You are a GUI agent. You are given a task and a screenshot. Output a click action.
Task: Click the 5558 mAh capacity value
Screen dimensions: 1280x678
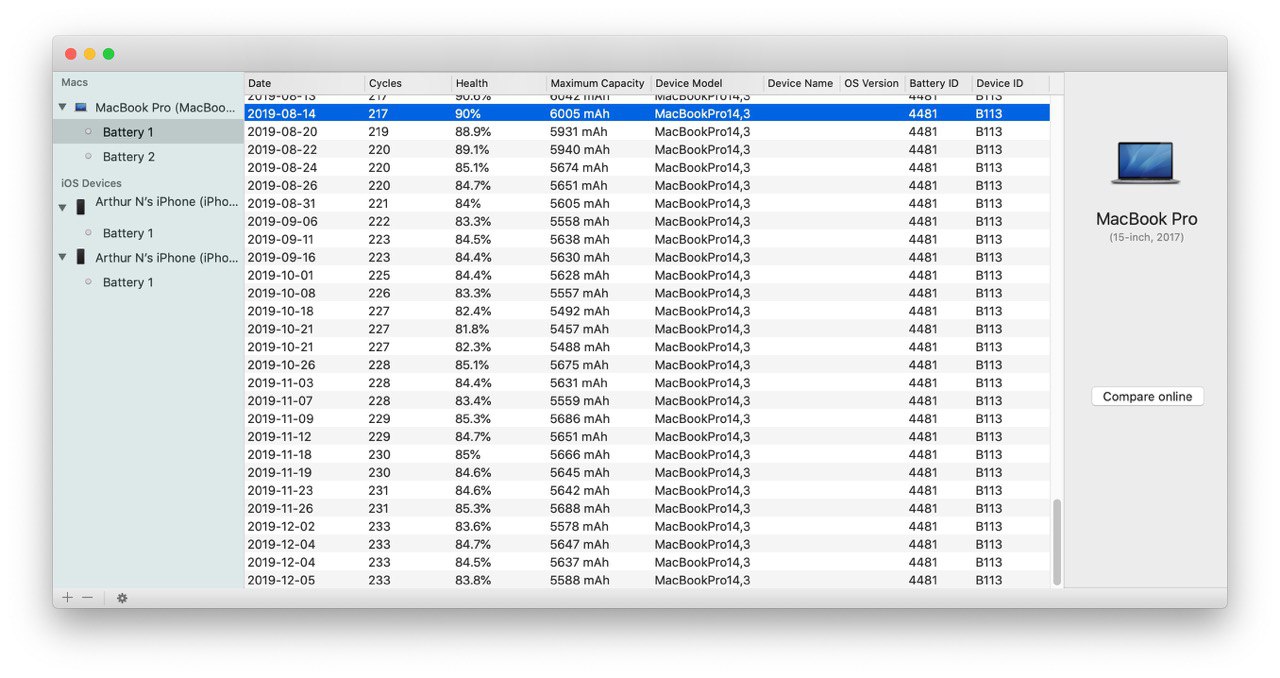(x=579, y=222)
